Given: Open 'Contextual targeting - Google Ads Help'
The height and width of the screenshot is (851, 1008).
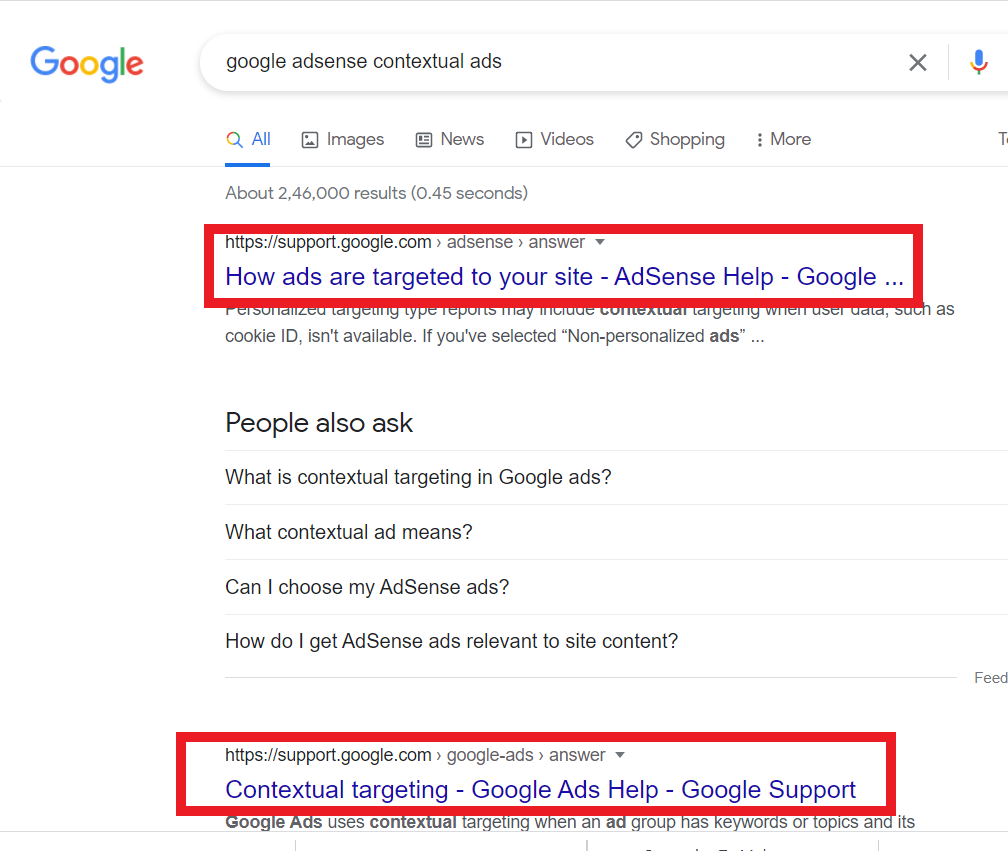Looking at the screenshot, I should click(x=540, y=789).
